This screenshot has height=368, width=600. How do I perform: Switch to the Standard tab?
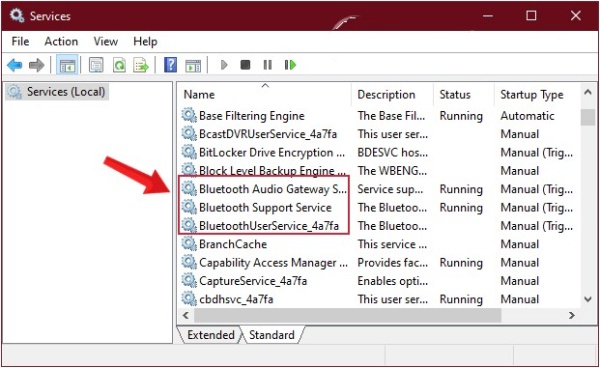[x=272, y=335]
